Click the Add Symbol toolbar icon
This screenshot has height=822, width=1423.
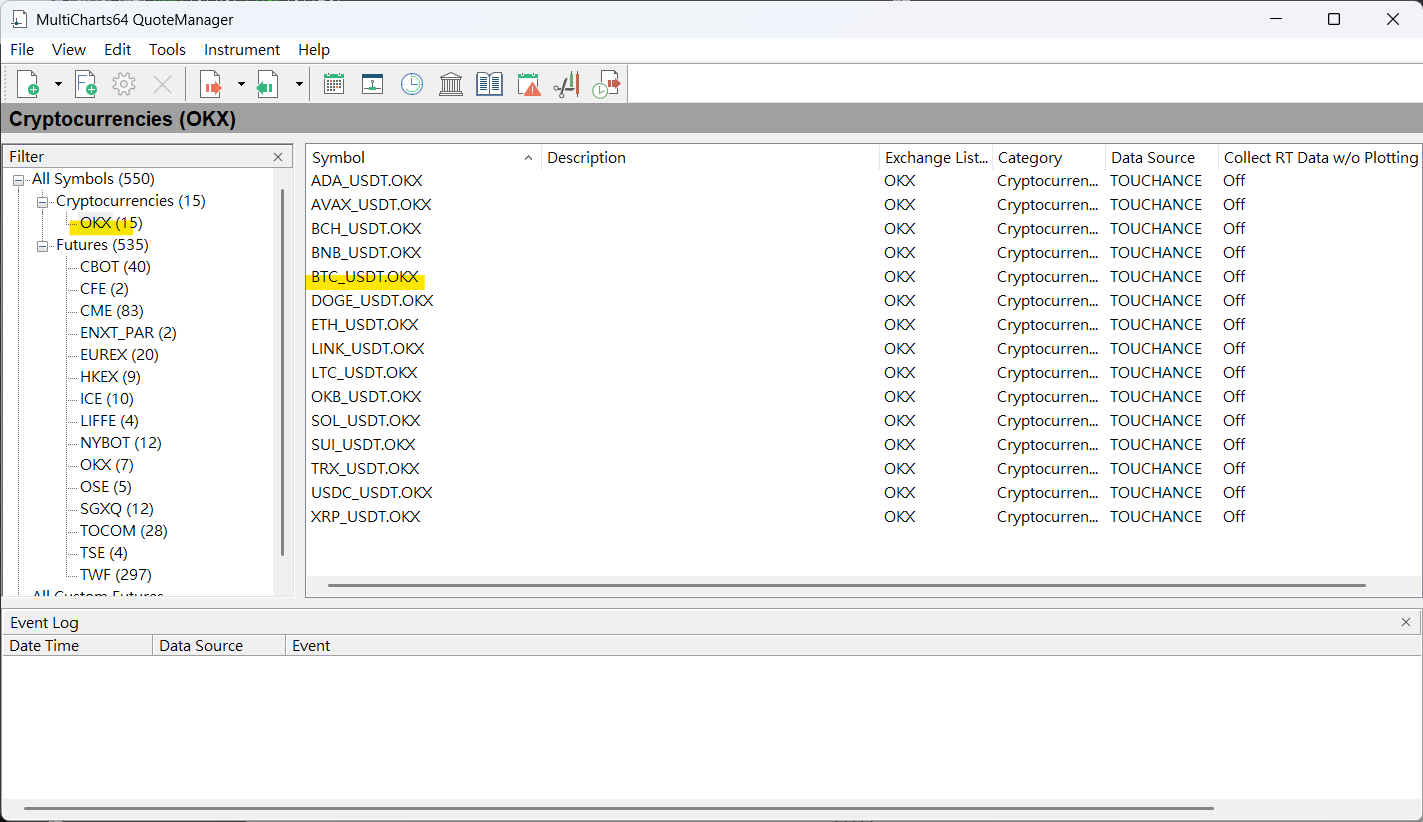click(28, 85)
